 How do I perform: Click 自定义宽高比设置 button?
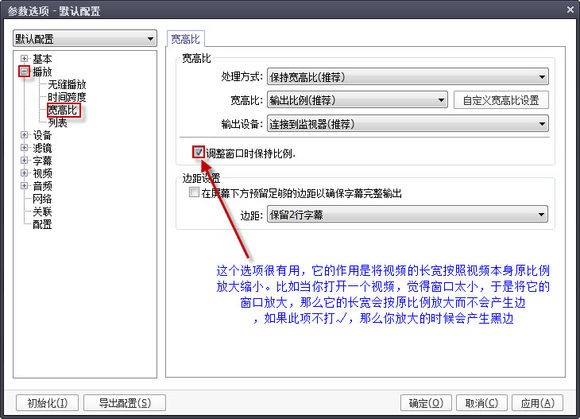[x=501, y=100]
